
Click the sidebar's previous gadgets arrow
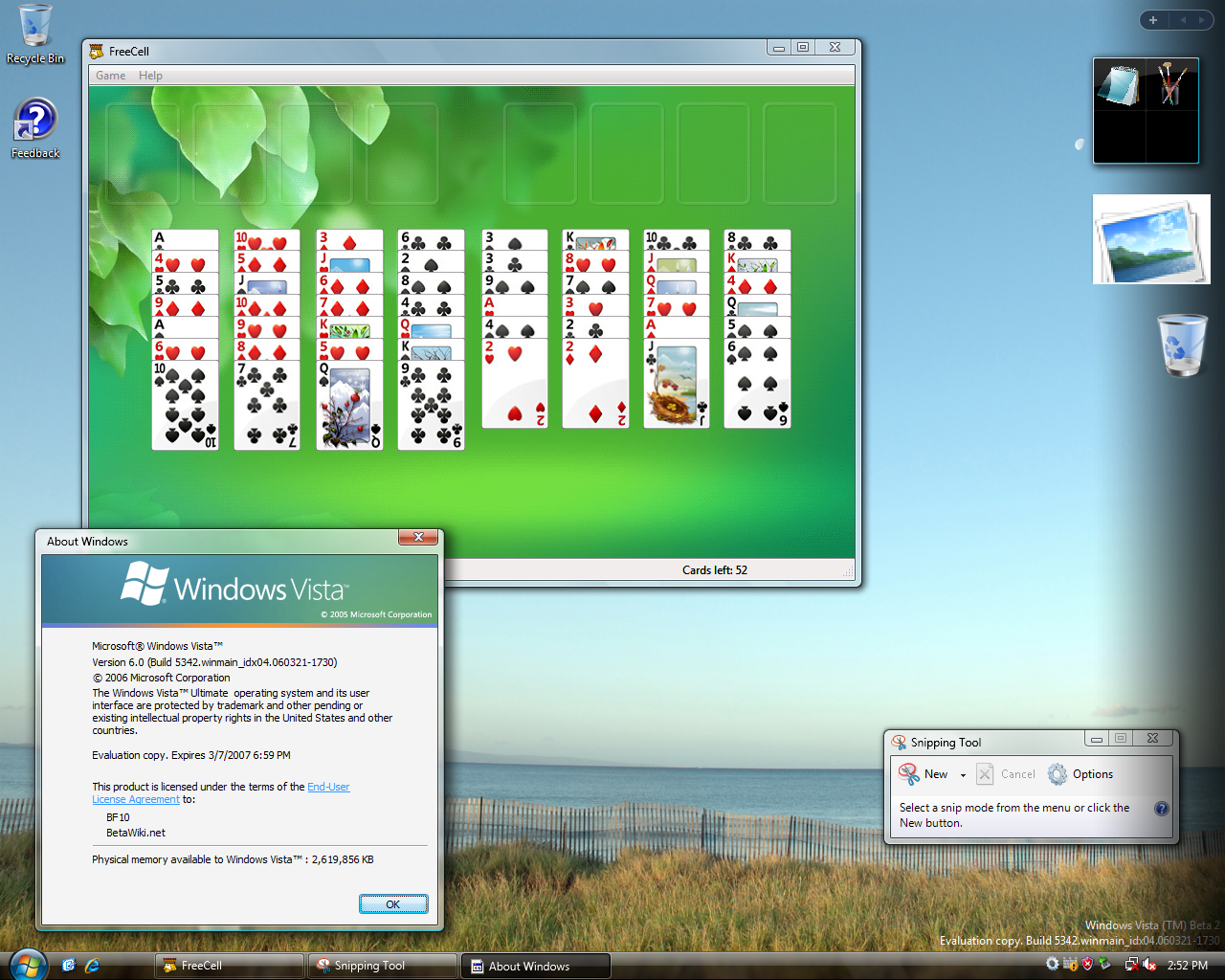coord(1182,20)
